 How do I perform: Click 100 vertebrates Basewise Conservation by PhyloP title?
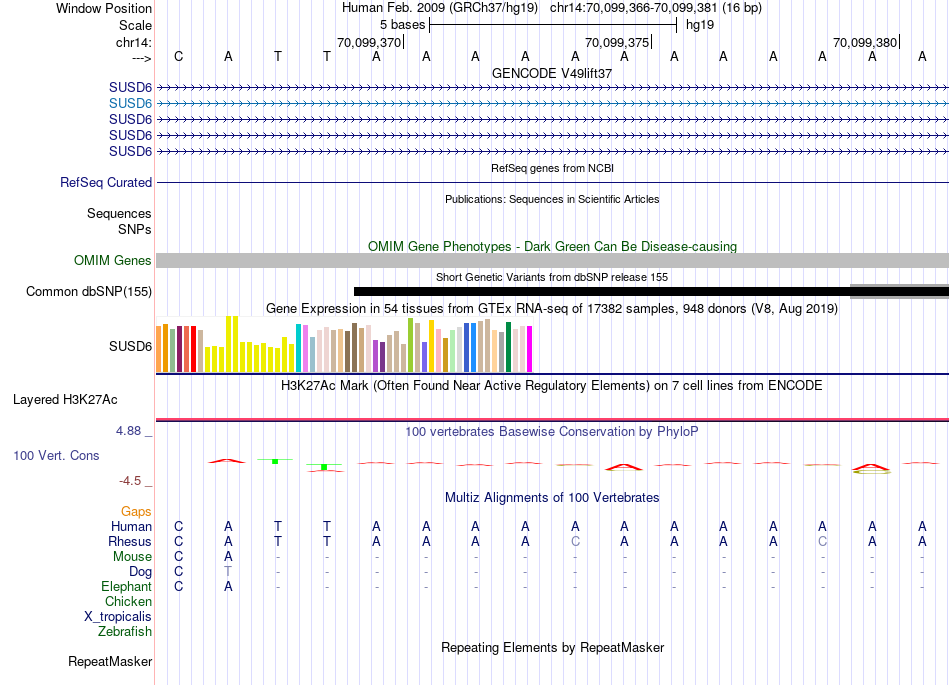[x=552, y=431]
